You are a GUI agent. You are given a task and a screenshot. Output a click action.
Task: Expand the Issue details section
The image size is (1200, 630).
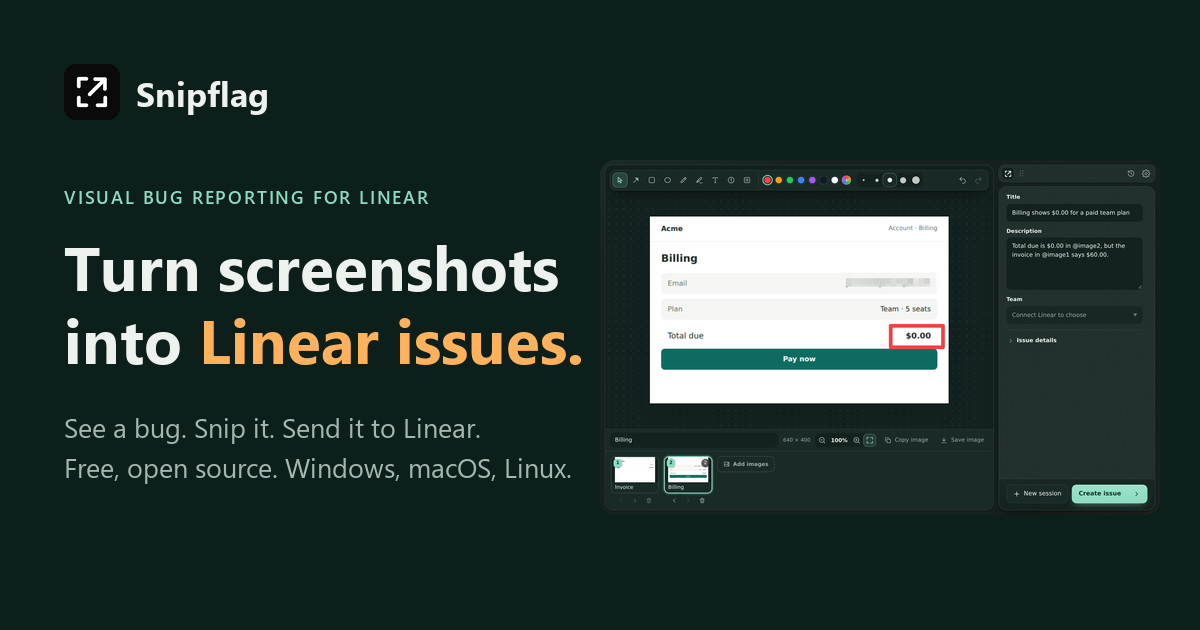1033,340
